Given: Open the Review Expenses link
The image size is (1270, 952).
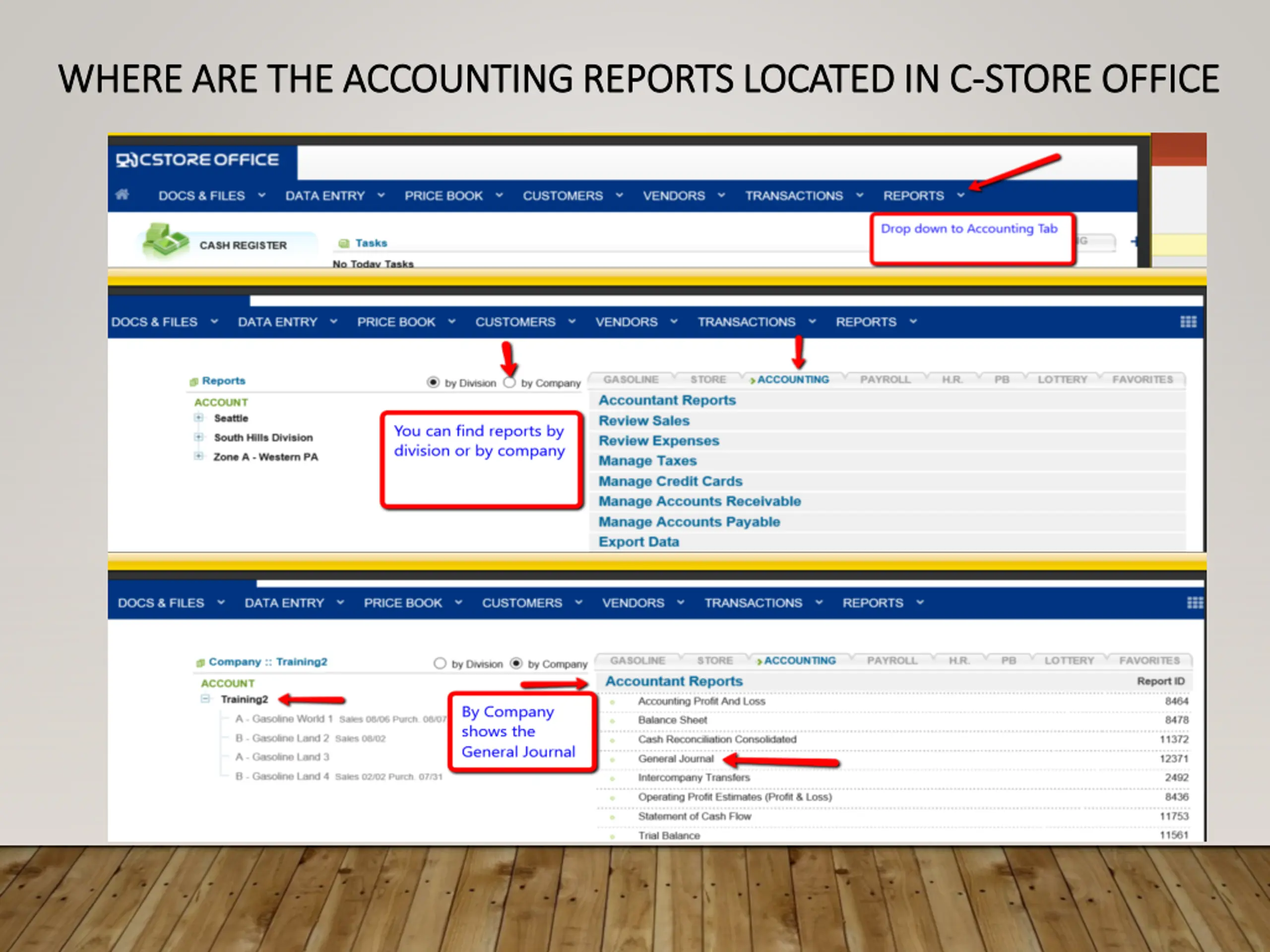Looking at the screenshot, I should (659, 441).
